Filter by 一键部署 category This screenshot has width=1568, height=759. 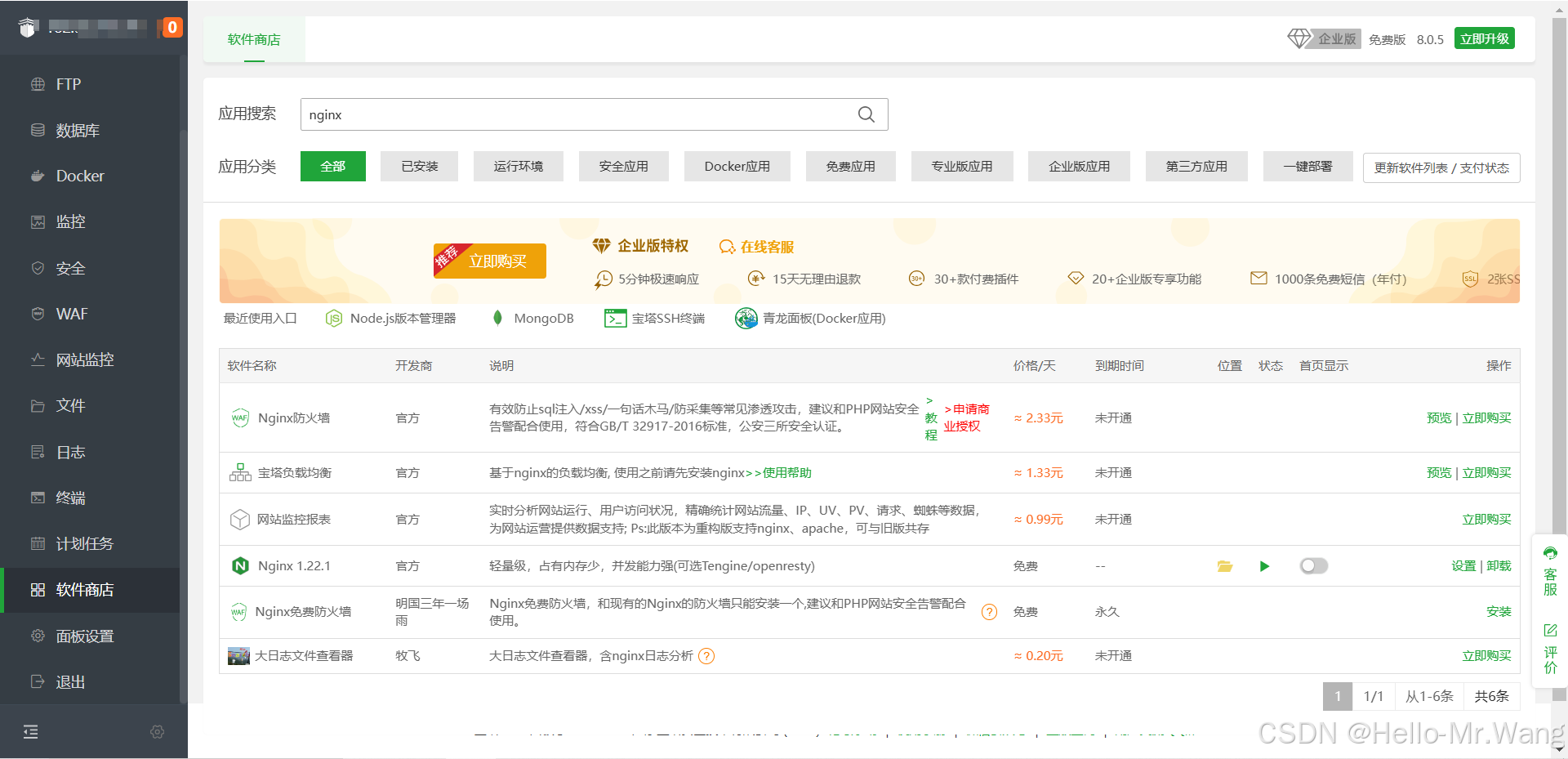[1307, 166]
